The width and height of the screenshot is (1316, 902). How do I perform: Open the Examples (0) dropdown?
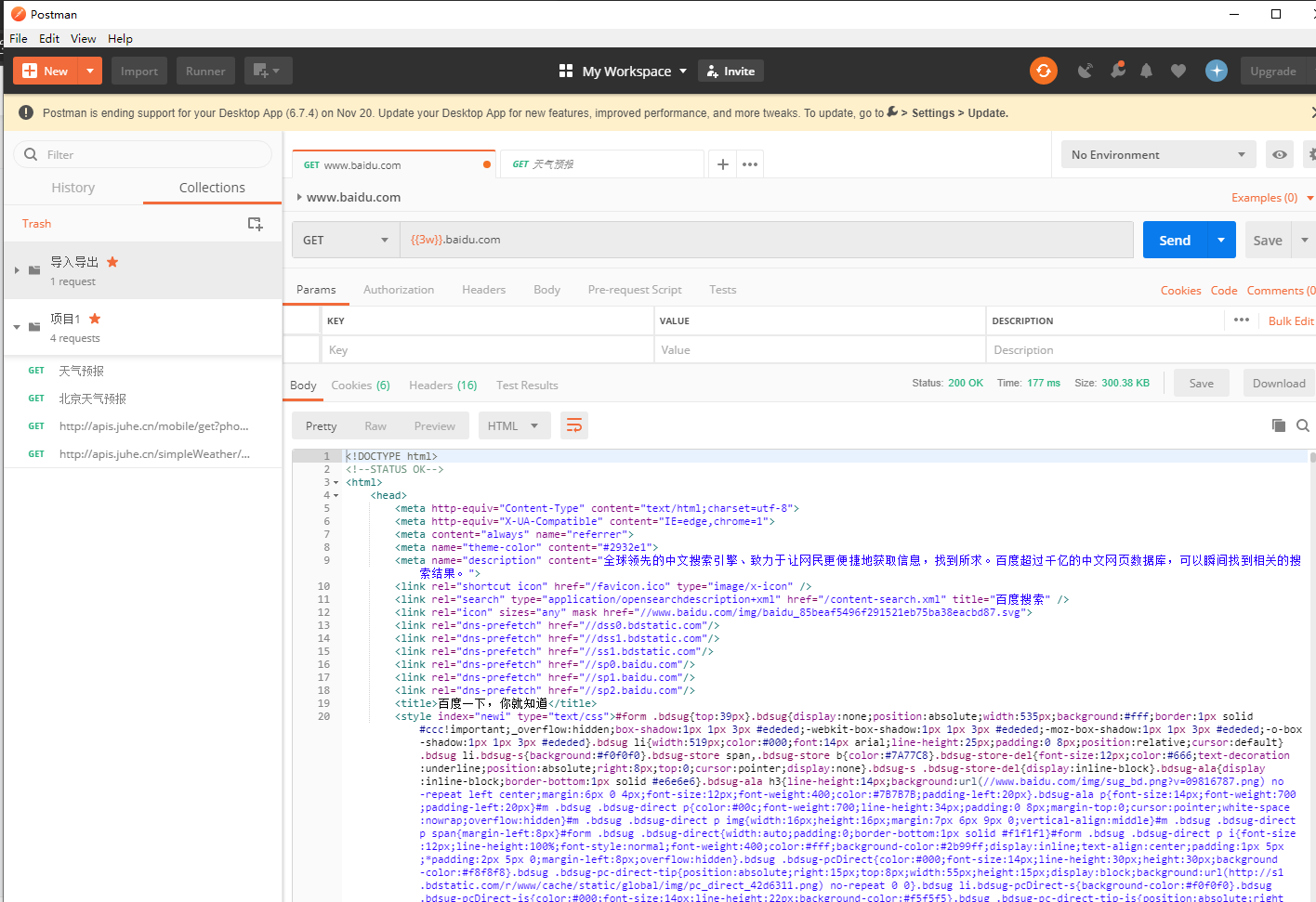(1271, 198)
